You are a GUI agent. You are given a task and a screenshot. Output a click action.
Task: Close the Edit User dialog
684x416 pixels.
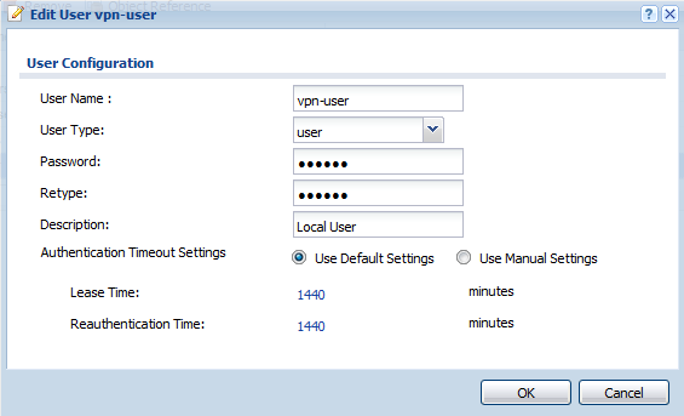[670, 13]
